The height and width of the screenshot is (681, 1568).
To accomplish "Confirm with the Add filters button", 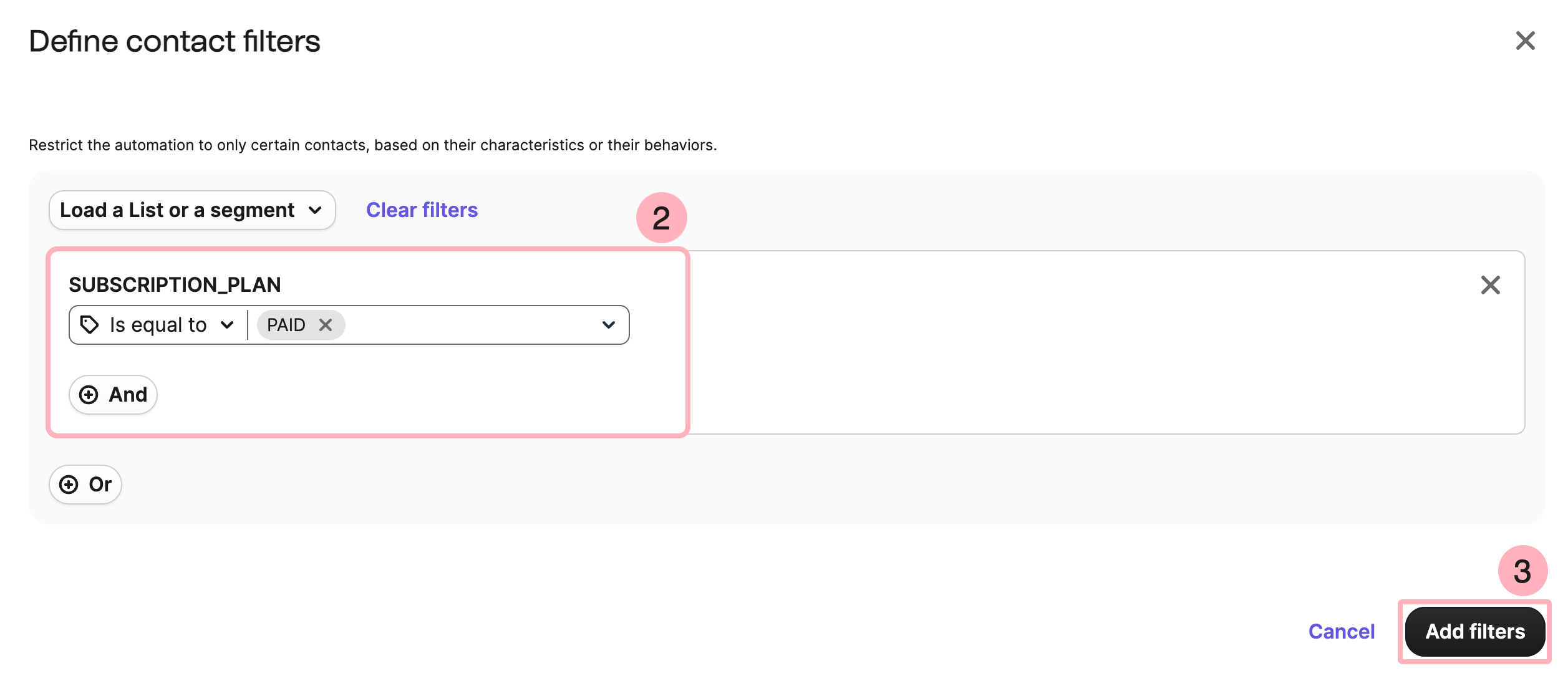I will pyautogui.click(x=1474, y=632).
